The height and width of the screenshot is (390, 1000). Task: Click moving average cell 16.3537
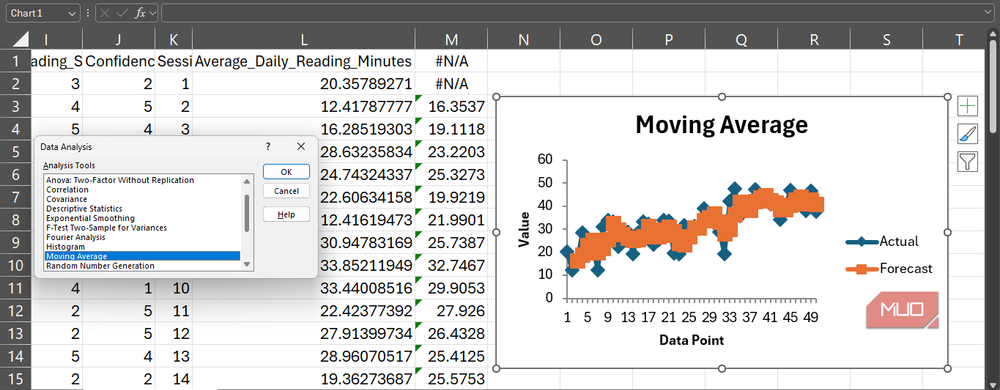[452, 106]
